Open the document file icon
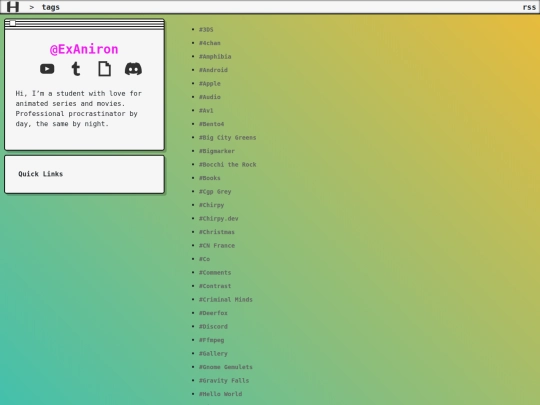The width and height of the screenshot is (540, 405). pyautogui.click(x=104, y=69)
